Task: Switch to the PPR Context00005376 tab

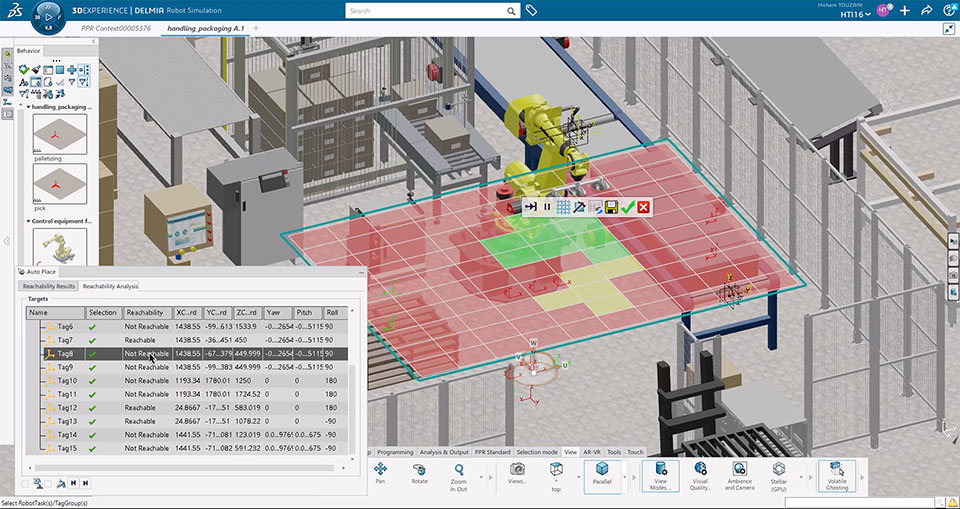Action: pyautogui.click(x=116, y=28)
